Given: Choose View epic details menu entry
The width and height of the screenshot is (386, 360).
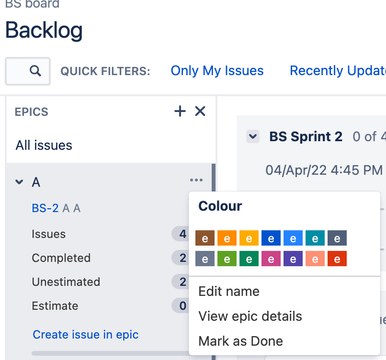Looking at the screenshot, I should pyautogui.click(x=250, y=316).
